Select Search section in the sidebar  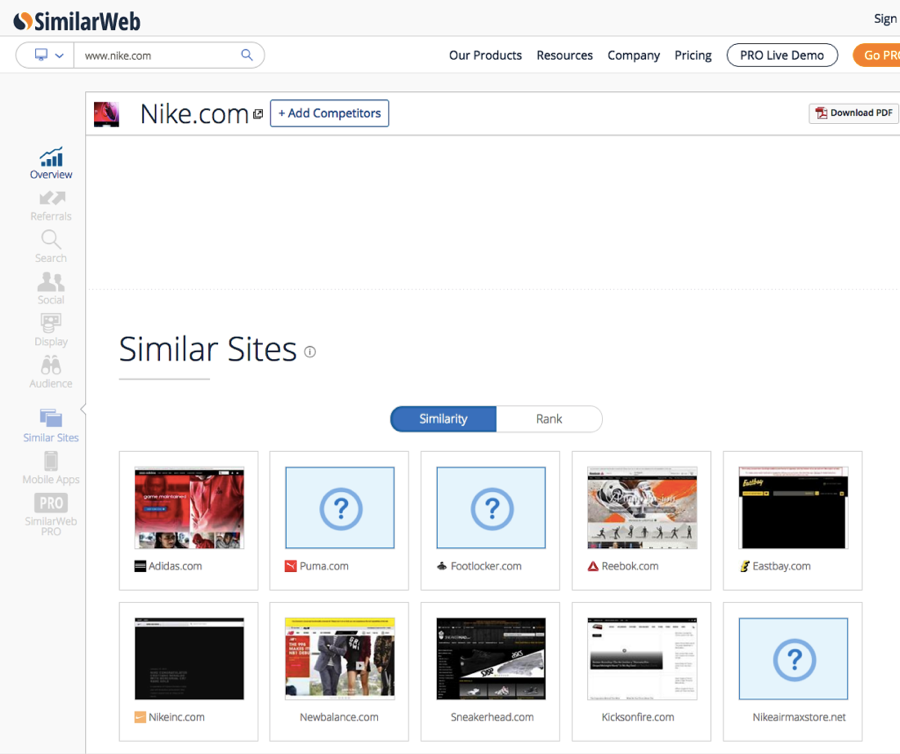51,247
